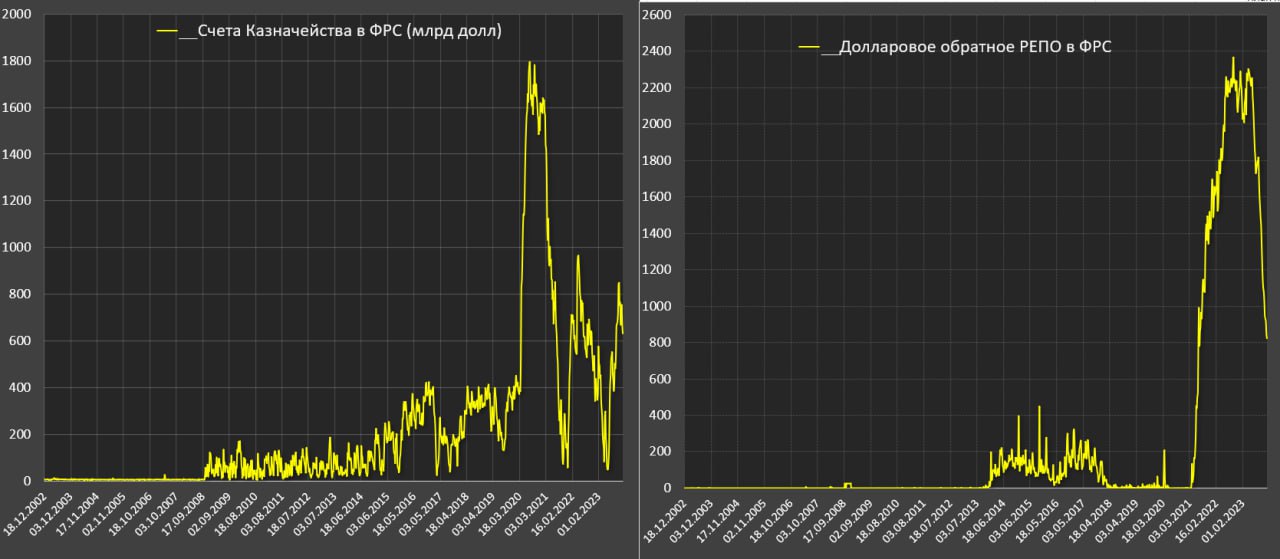The image size is (1280, 559).
Task: Click the yellow legend line for Счета Казначейства
Action: [167, 32]
